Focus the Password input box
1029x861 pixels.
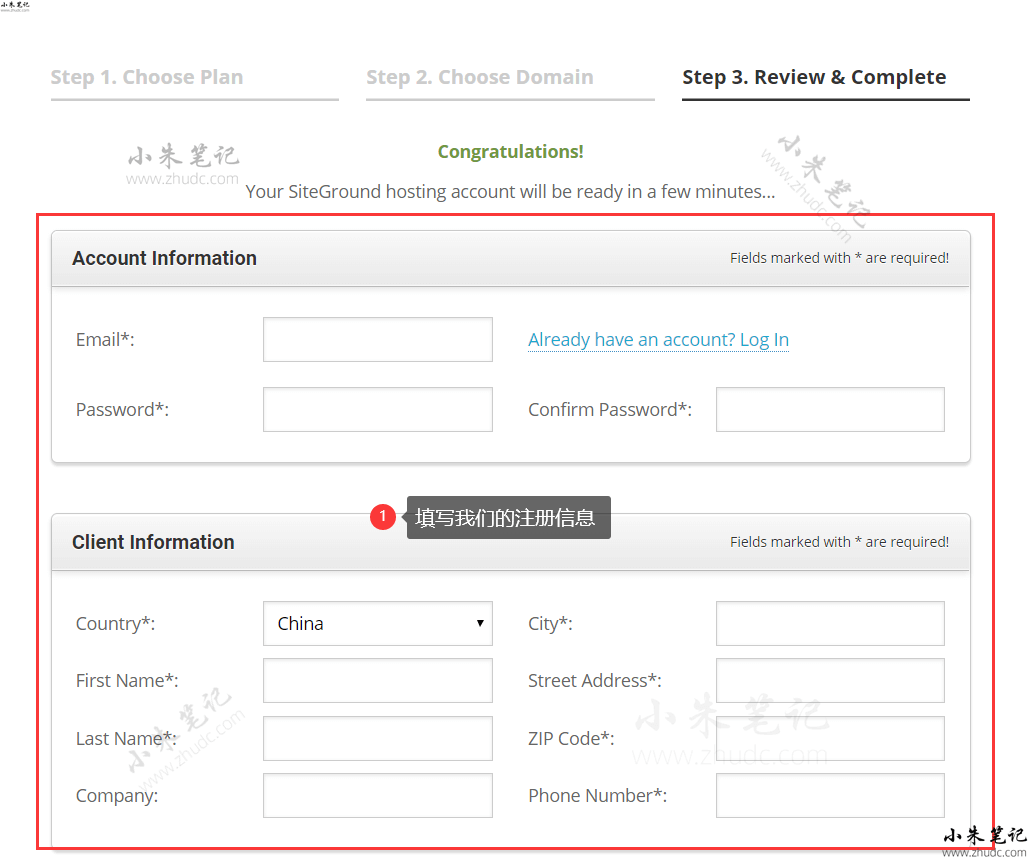(x=377, y=410)
